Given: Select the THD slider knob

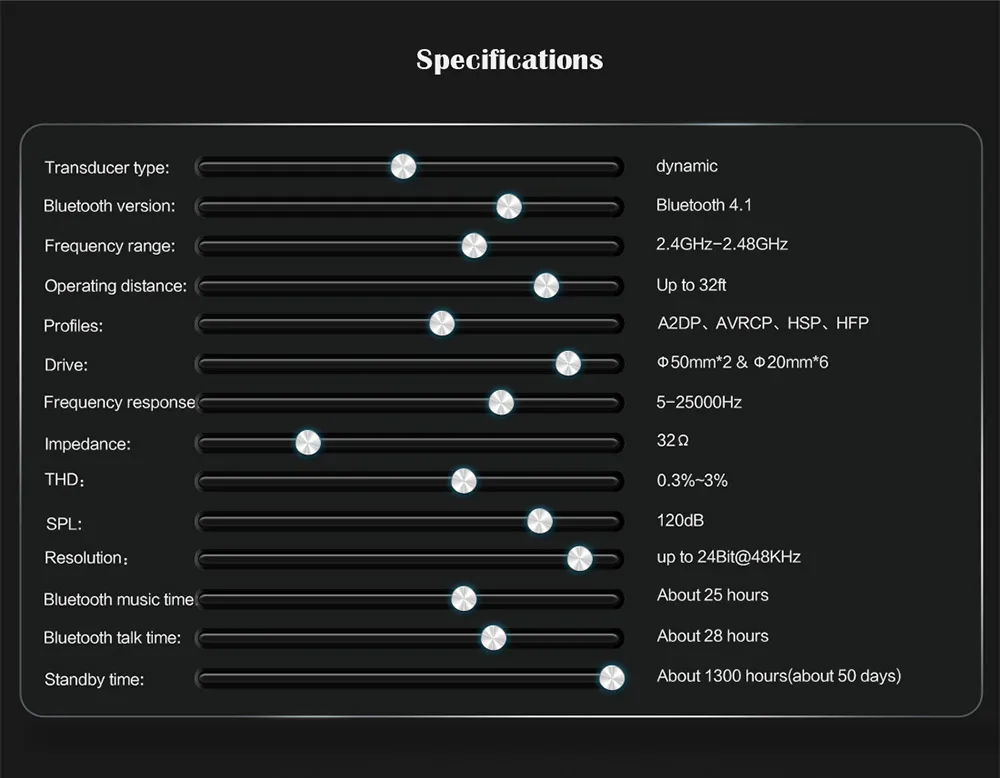Looking at the screenshot, I should [x=464, y=481].
